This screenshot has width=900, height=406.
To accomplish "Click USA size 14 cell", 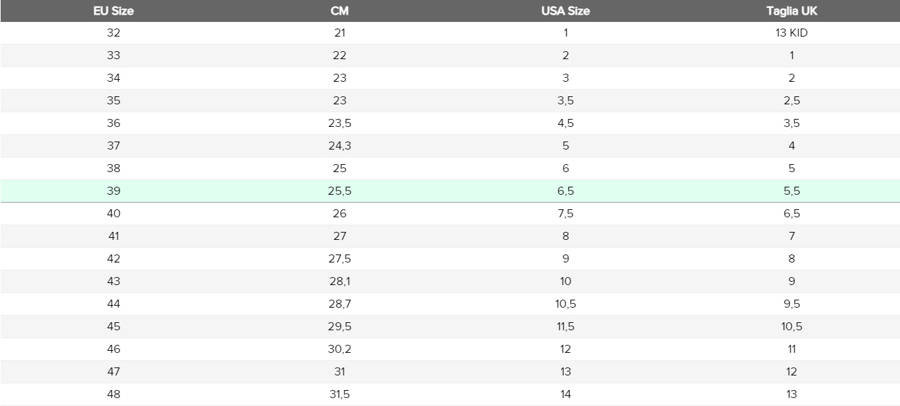I will (565, 394).
